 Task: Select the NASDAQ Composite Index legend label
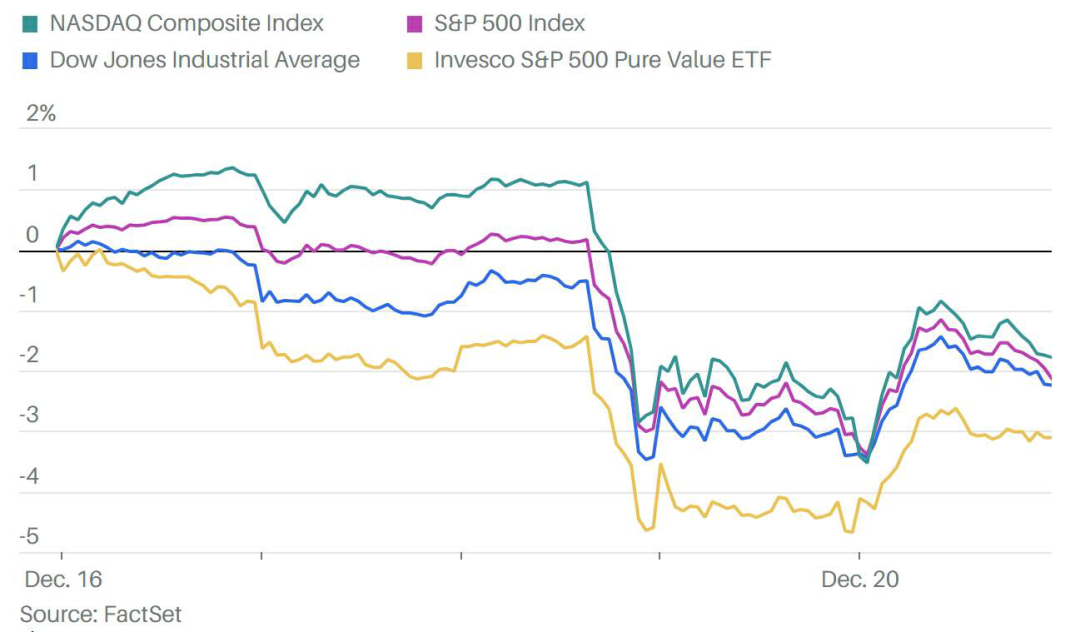pos(187,23)
